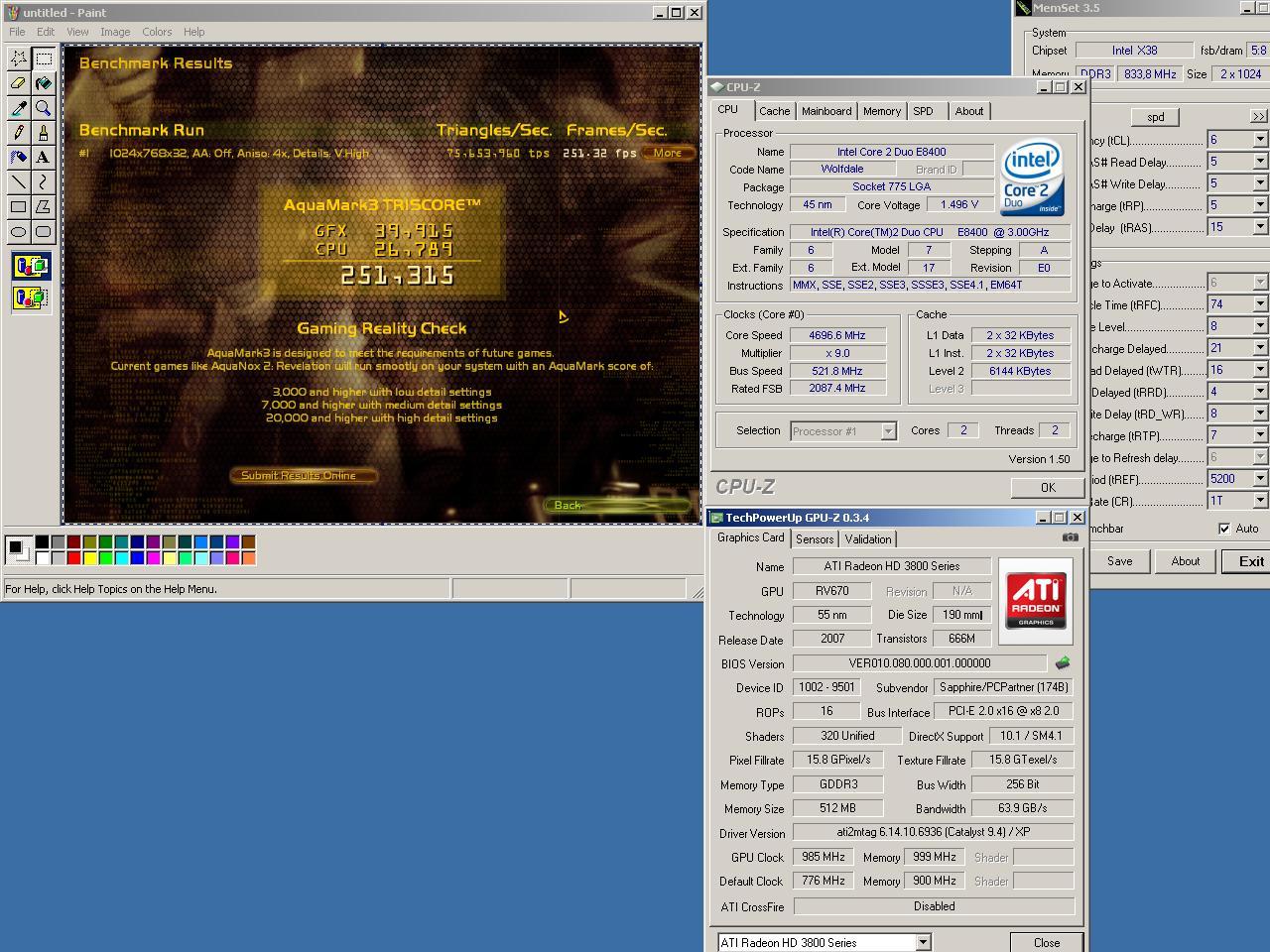Switch to the Mainboard tab in CPU-Z
The width and height of the screenshot is (1270, 952).
(826, 111)
